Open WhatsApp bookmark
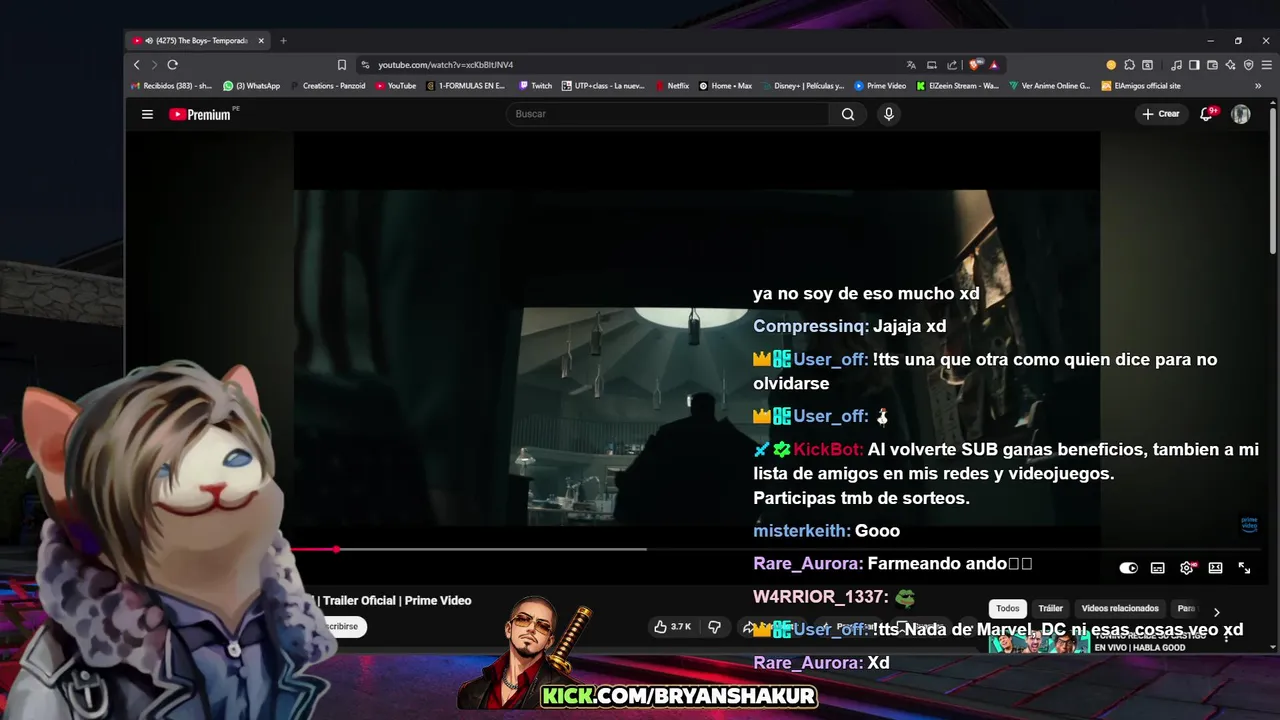Viewport: 1280px width, 720px height. [x=252, y=86]
